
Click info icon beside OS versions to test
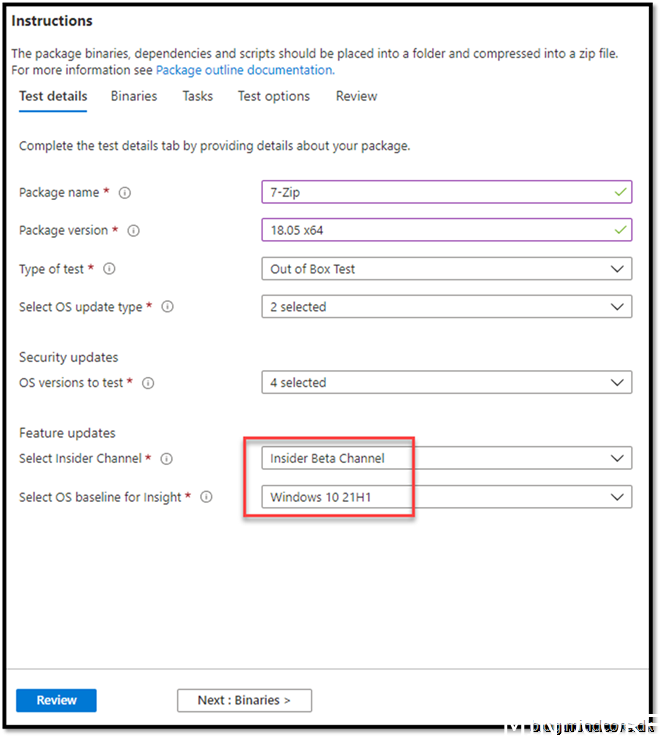[x=147, y=383]
